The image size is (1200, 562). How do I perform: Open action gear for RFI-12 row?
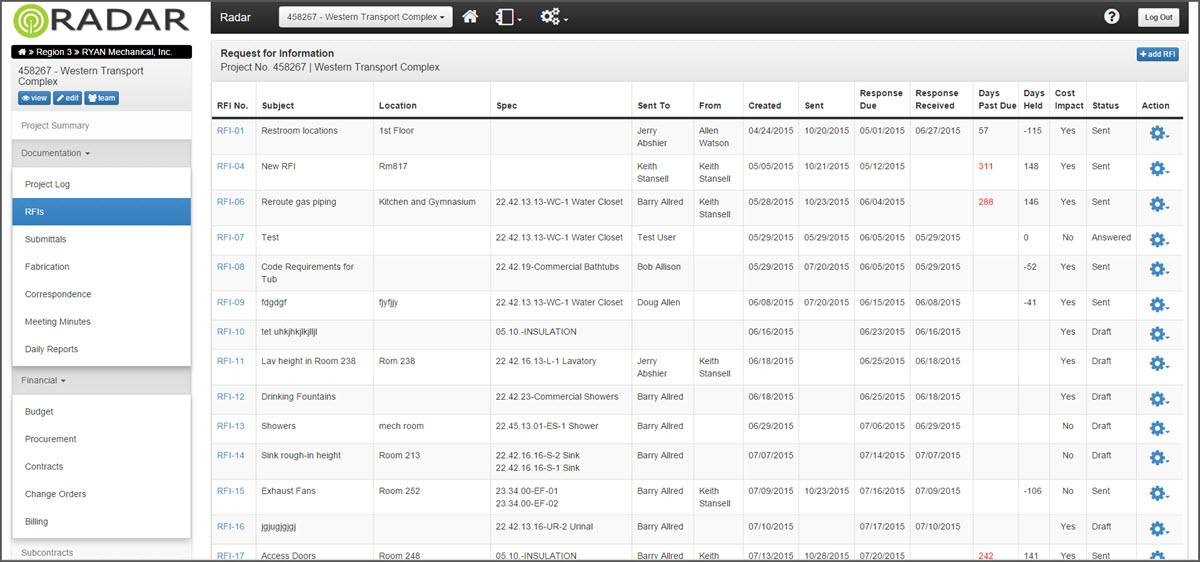point(1159,400)
